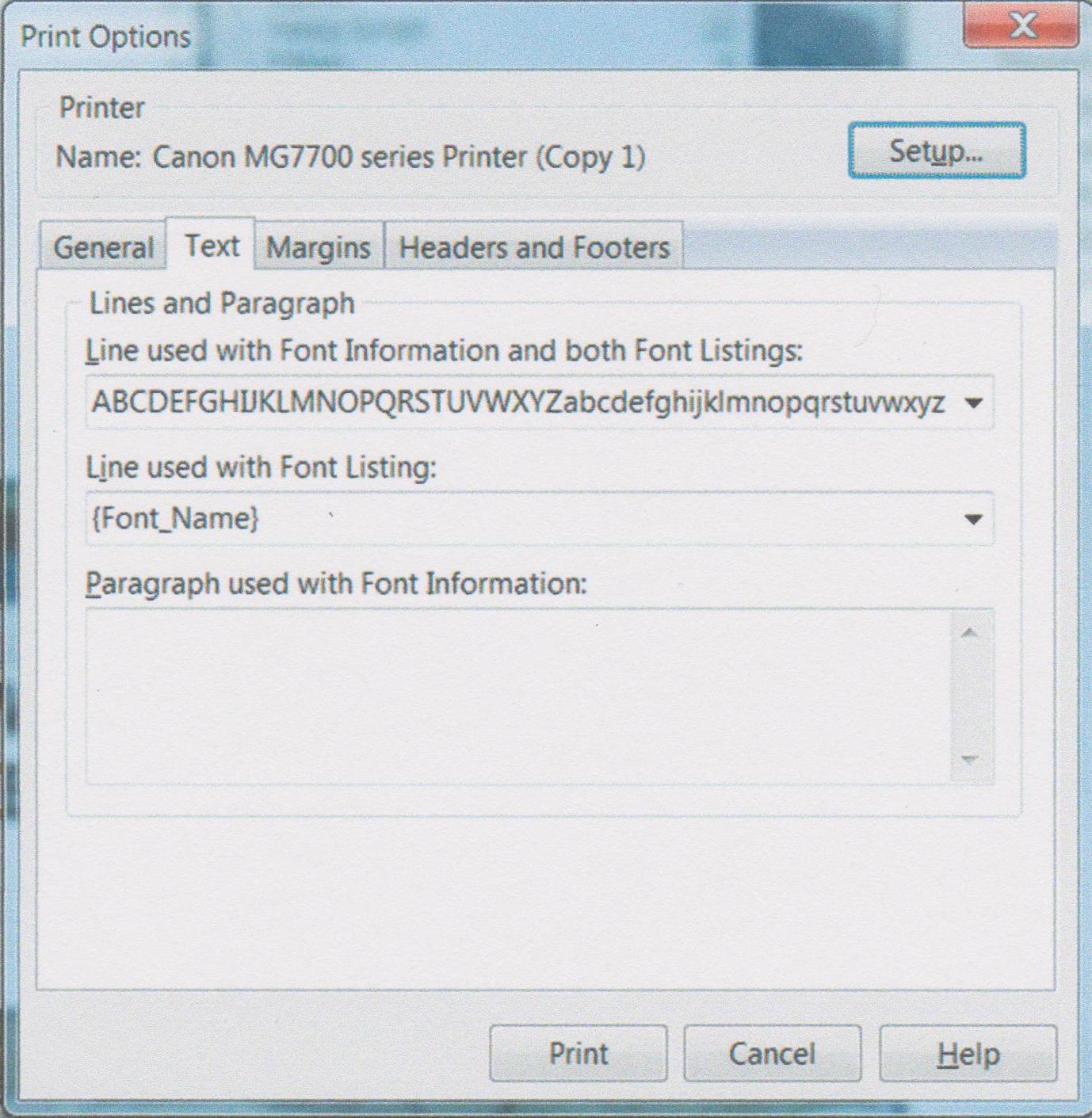
Task: Cancel the Print Options dialog
Action: 772,1053
